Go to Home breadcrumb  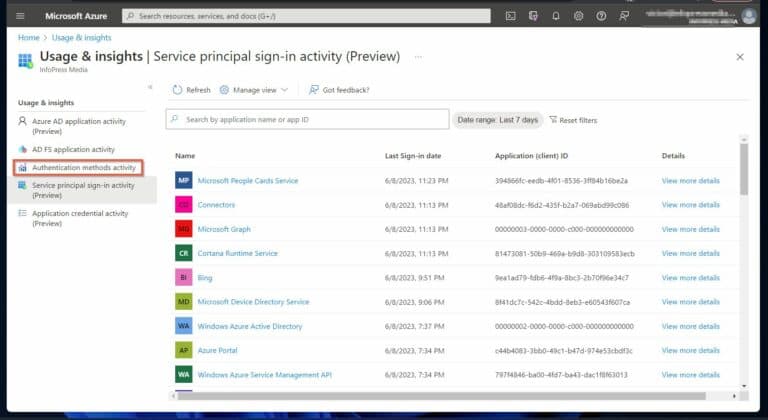[x=28, y=38]
